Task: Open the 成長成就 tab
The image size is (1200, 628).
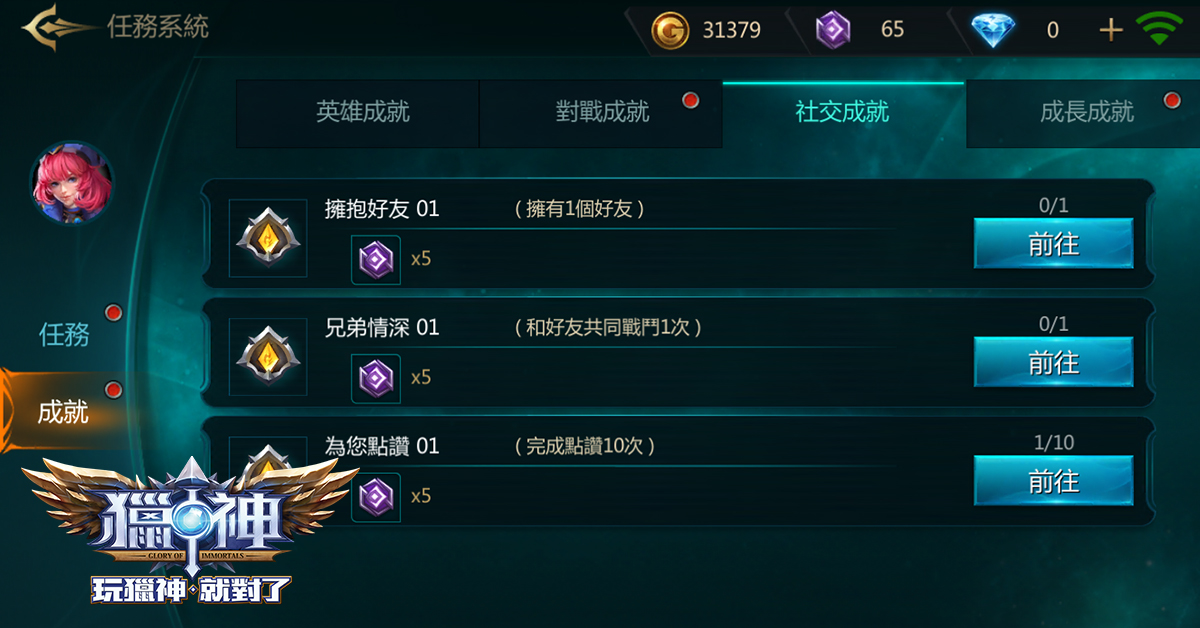Action: [1083, 113]
